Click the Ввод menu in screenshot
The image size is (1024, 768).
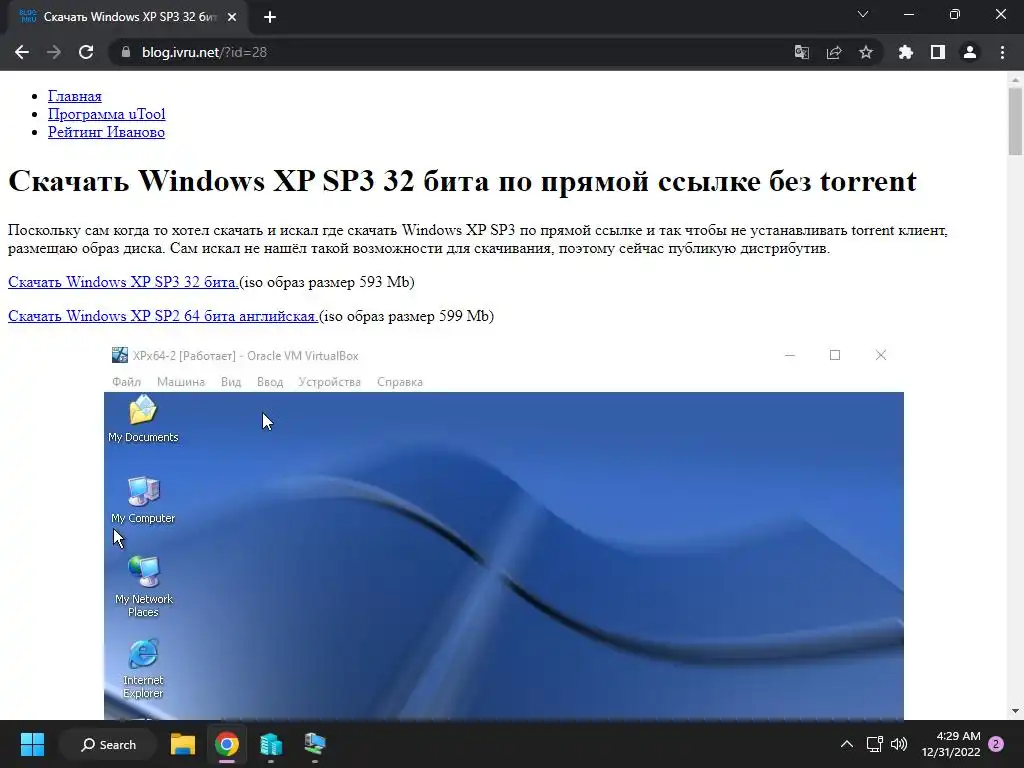pos(270,382)
